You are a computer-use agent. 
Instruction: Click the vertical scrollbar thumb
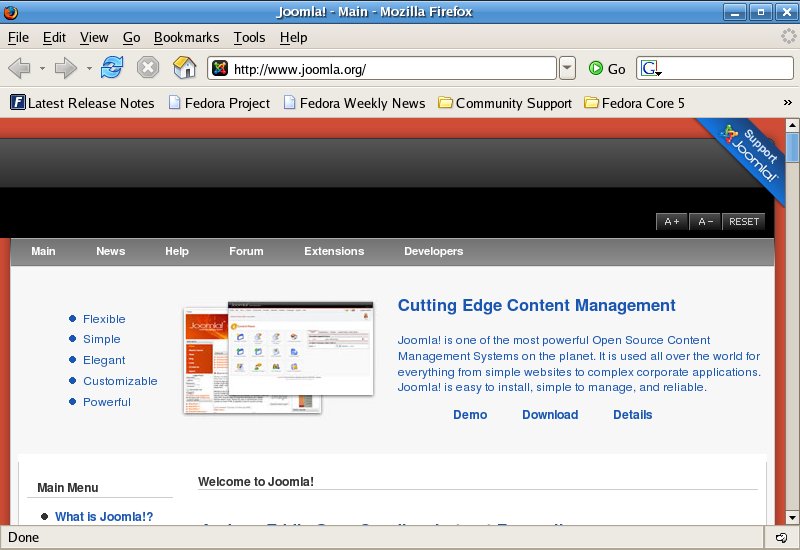click(792, 147)
